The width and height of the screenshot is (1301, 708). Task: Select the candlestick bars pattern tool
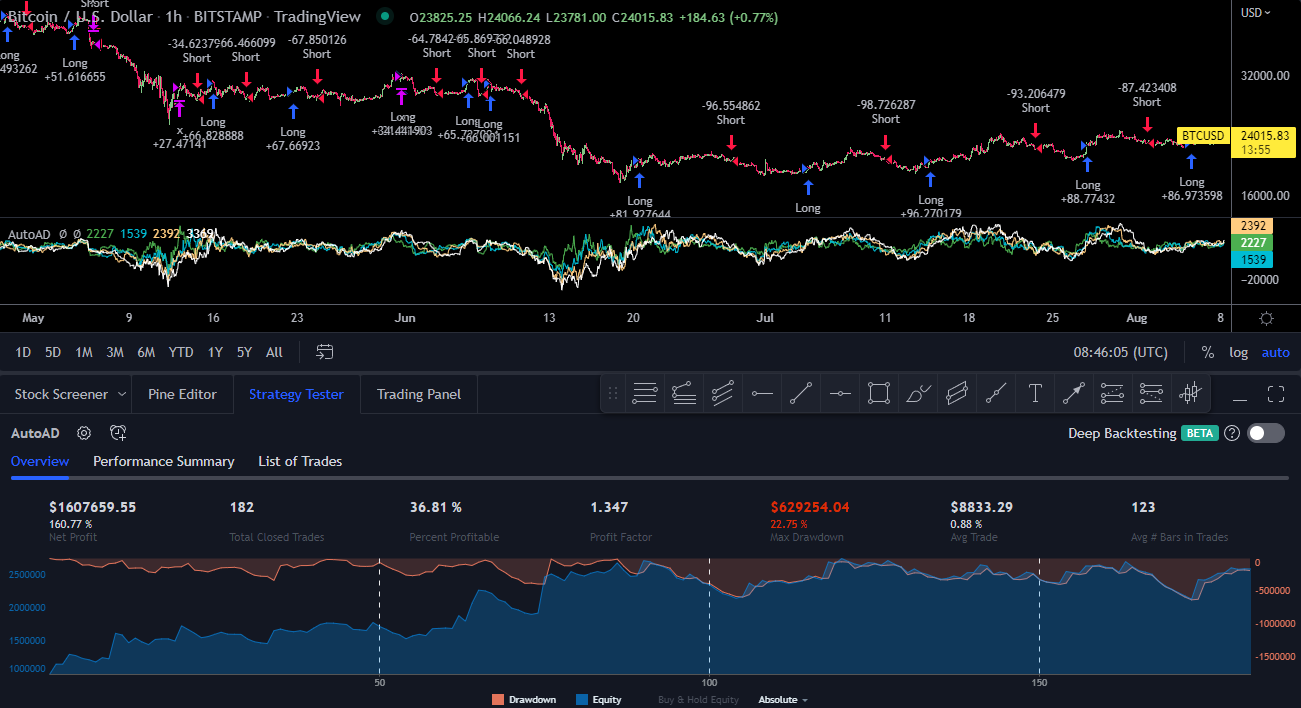pos(1190,394)
